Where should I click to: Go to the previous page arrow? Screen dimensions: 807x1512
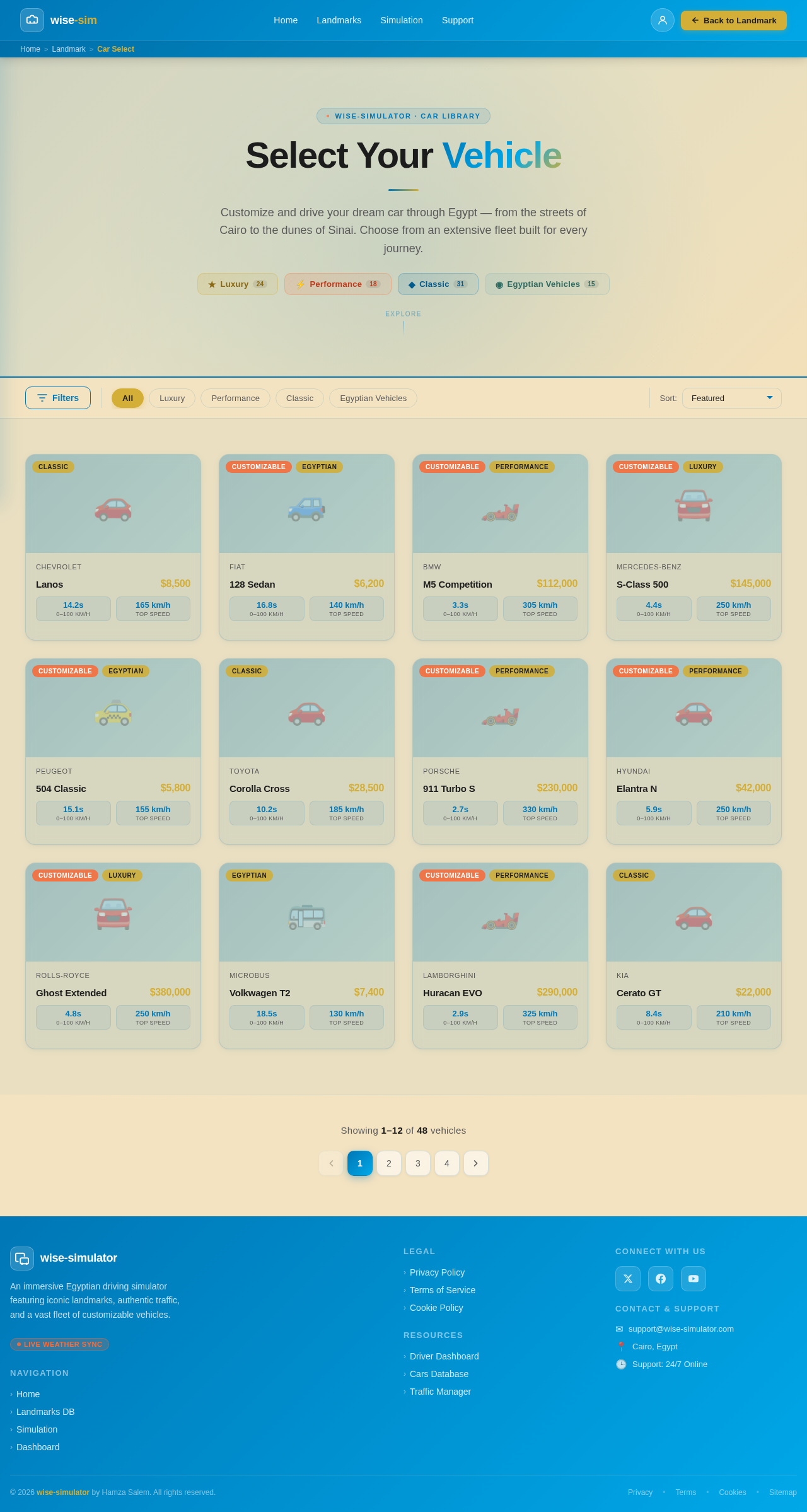pos(331,1163)
